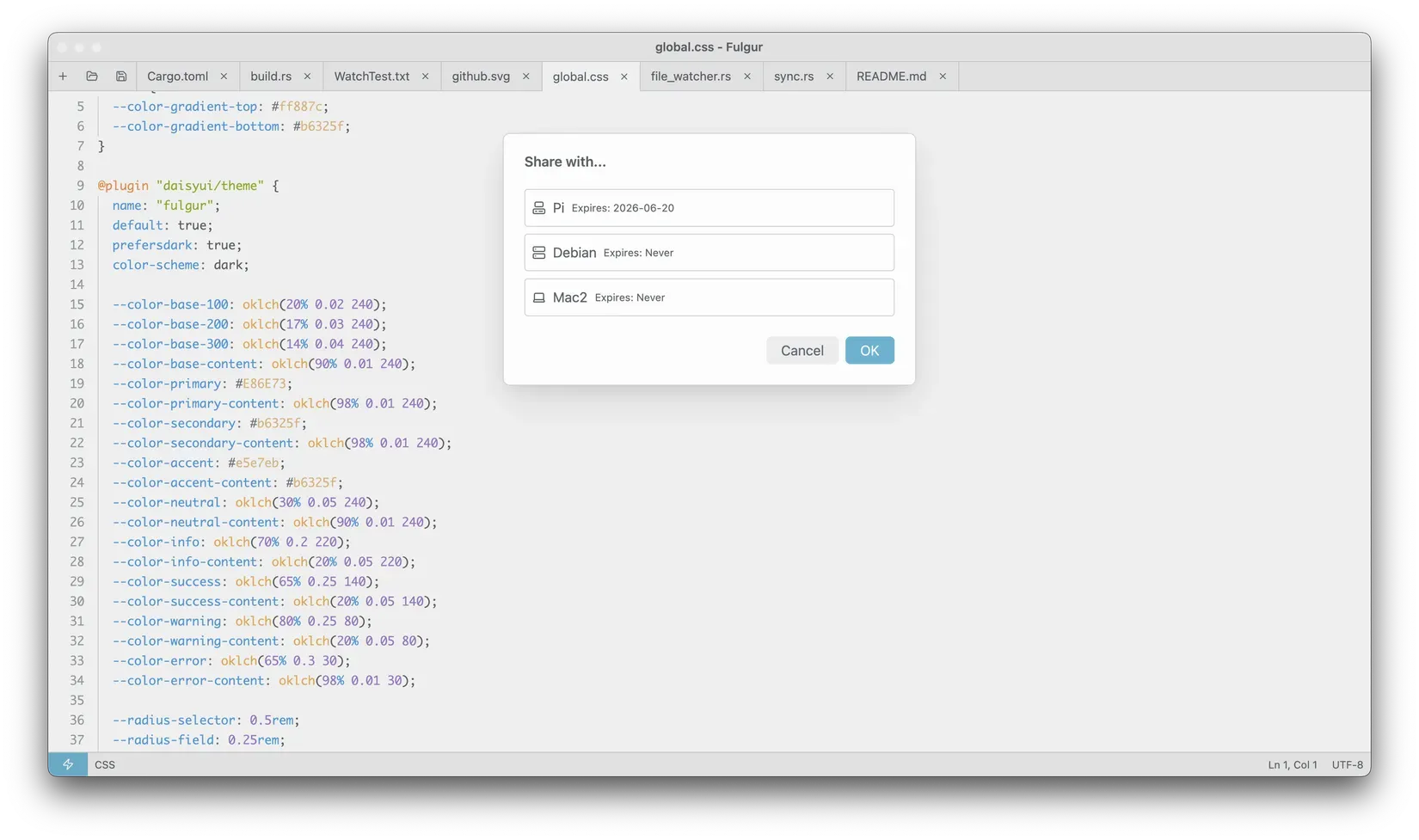Screen dimensions: 1419x840
Task: Click the server icon next to Debian
Action: coord(539,252)
